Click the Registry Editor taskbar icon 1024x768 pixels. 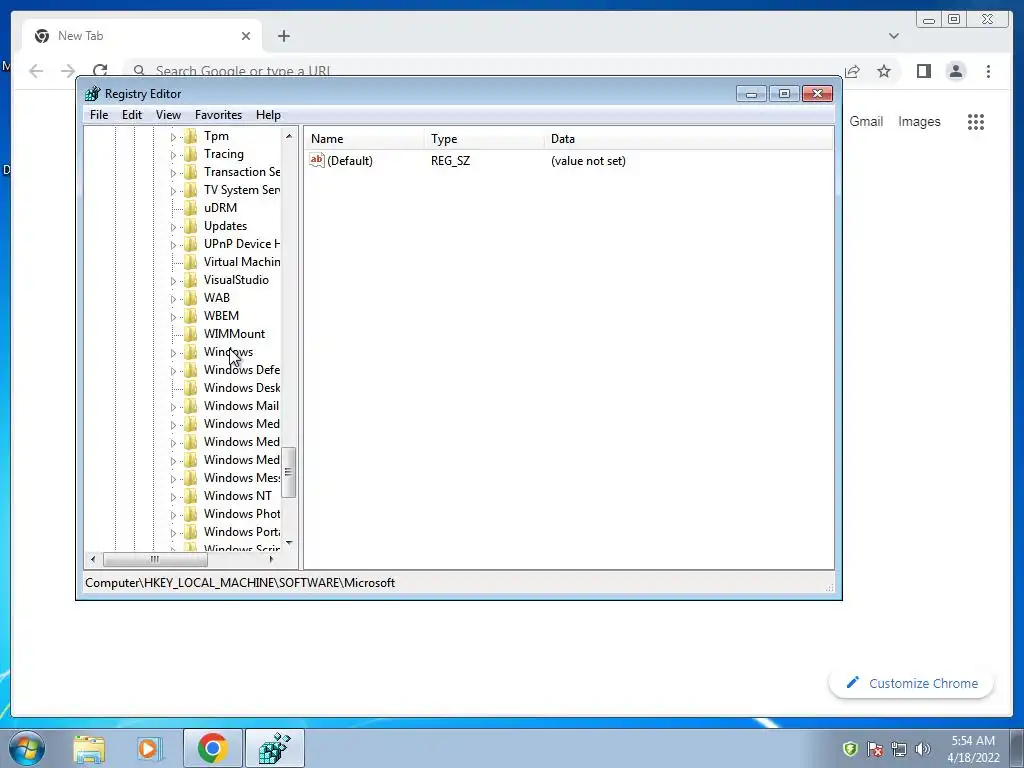point(274,748)
